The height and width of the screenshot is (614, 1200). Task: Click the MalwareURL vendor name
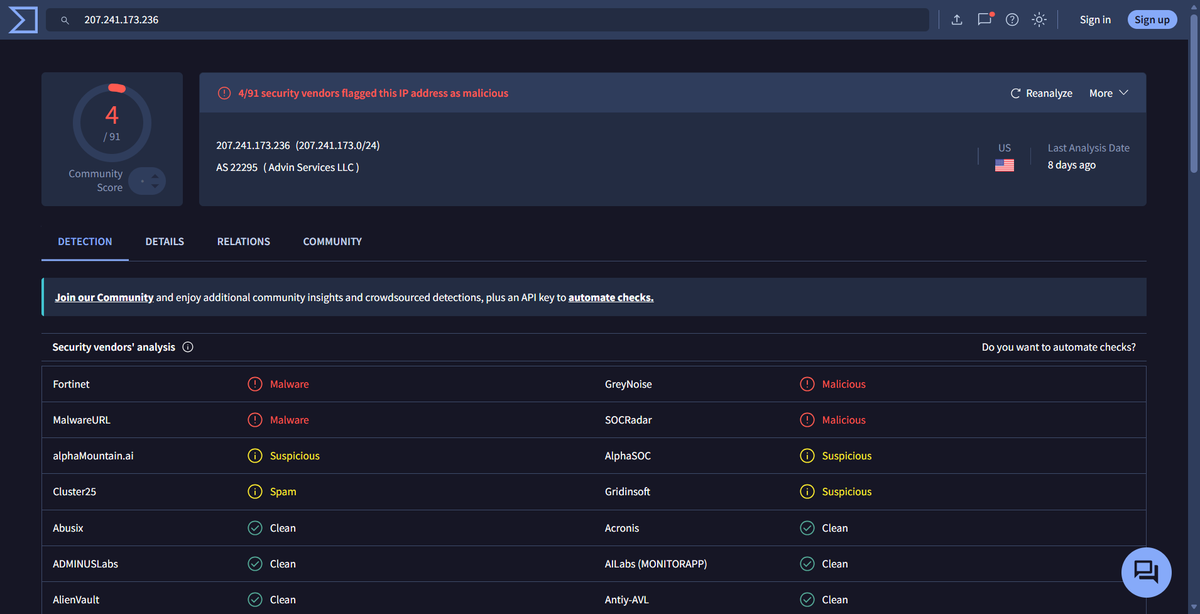[x=82, y=420]
